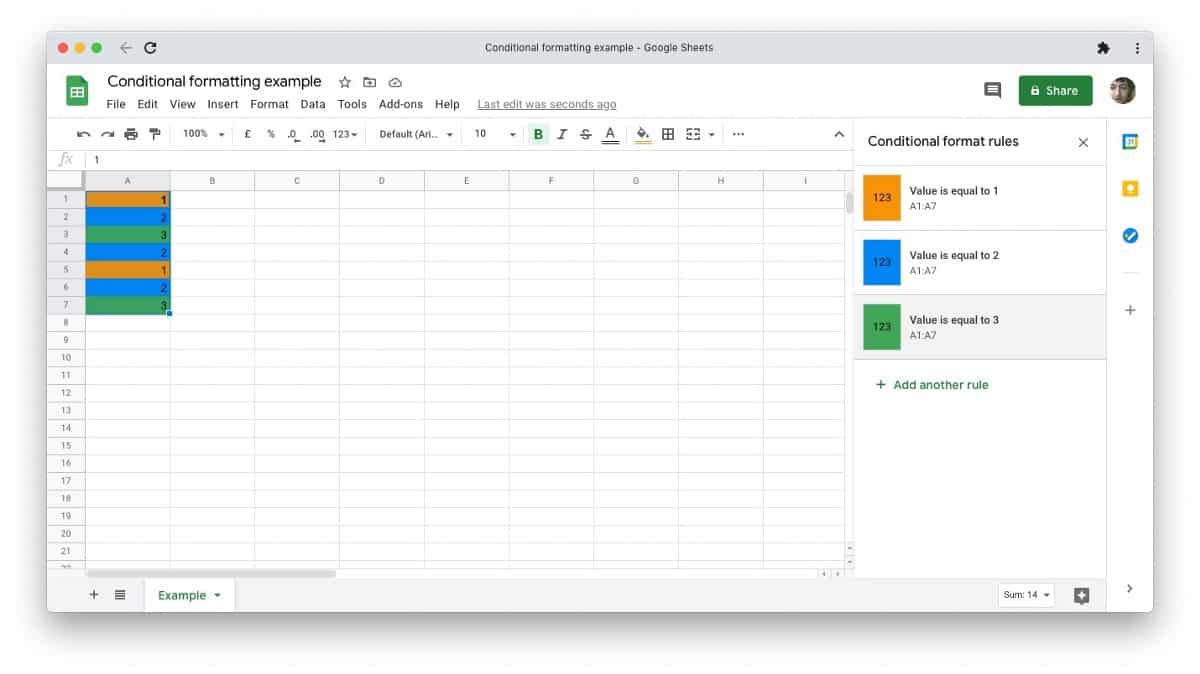Toggle bold formatting
This screenshot has height=674, width=1200.
pos(538,133)
